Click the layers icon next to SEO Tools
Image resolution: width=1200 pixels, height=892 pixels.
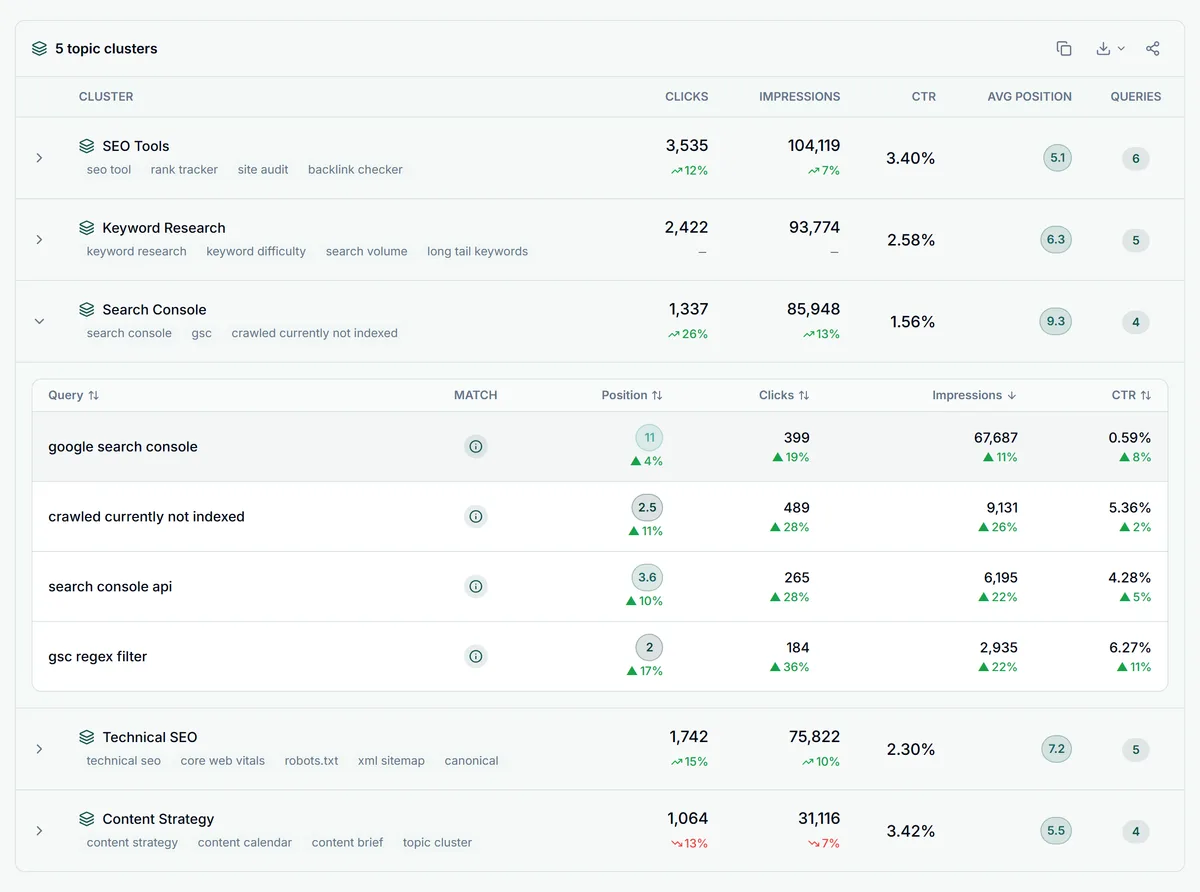87,146
